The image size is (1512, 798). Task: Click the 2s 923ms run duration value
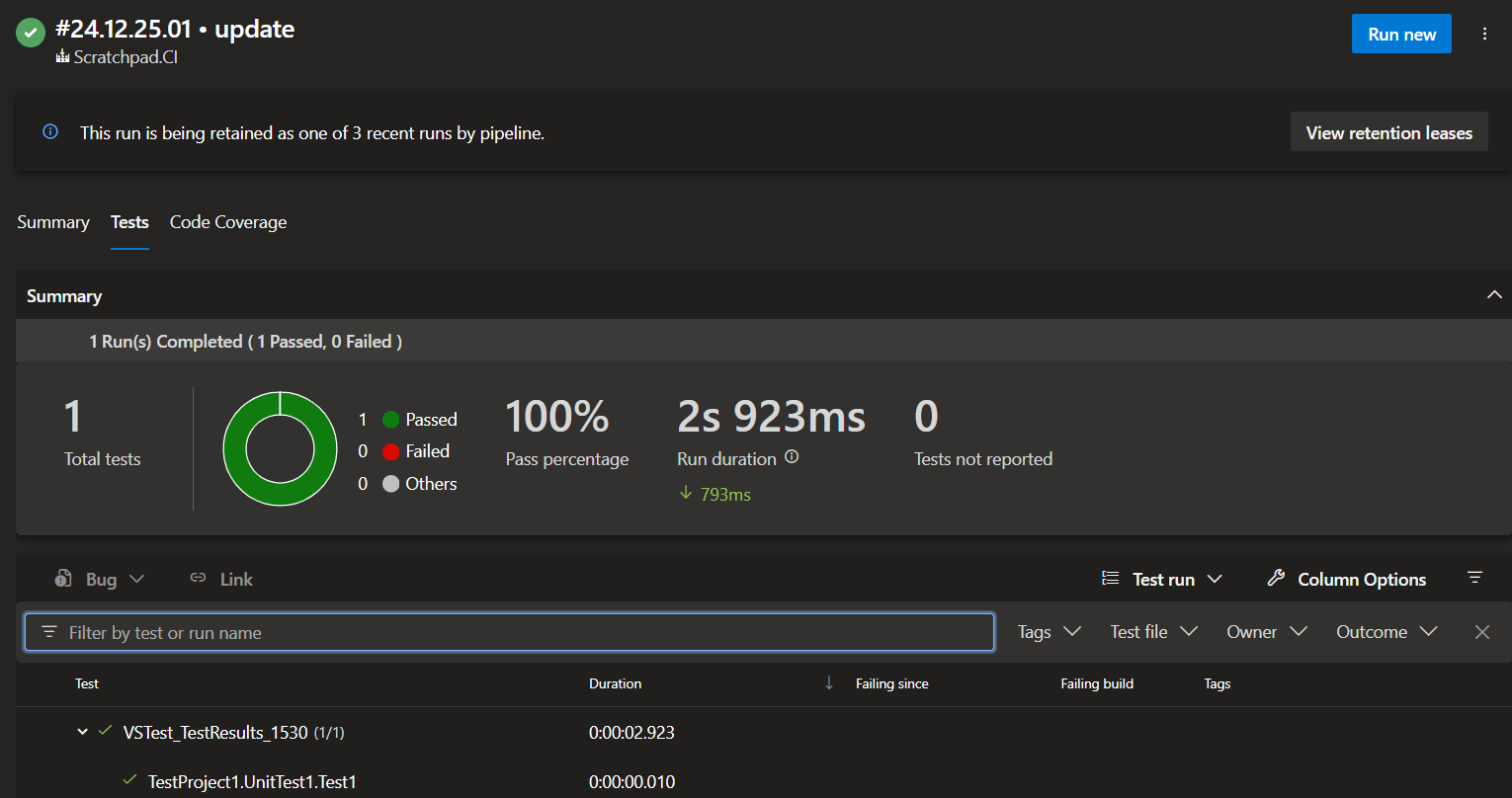(x=771, y=417)
